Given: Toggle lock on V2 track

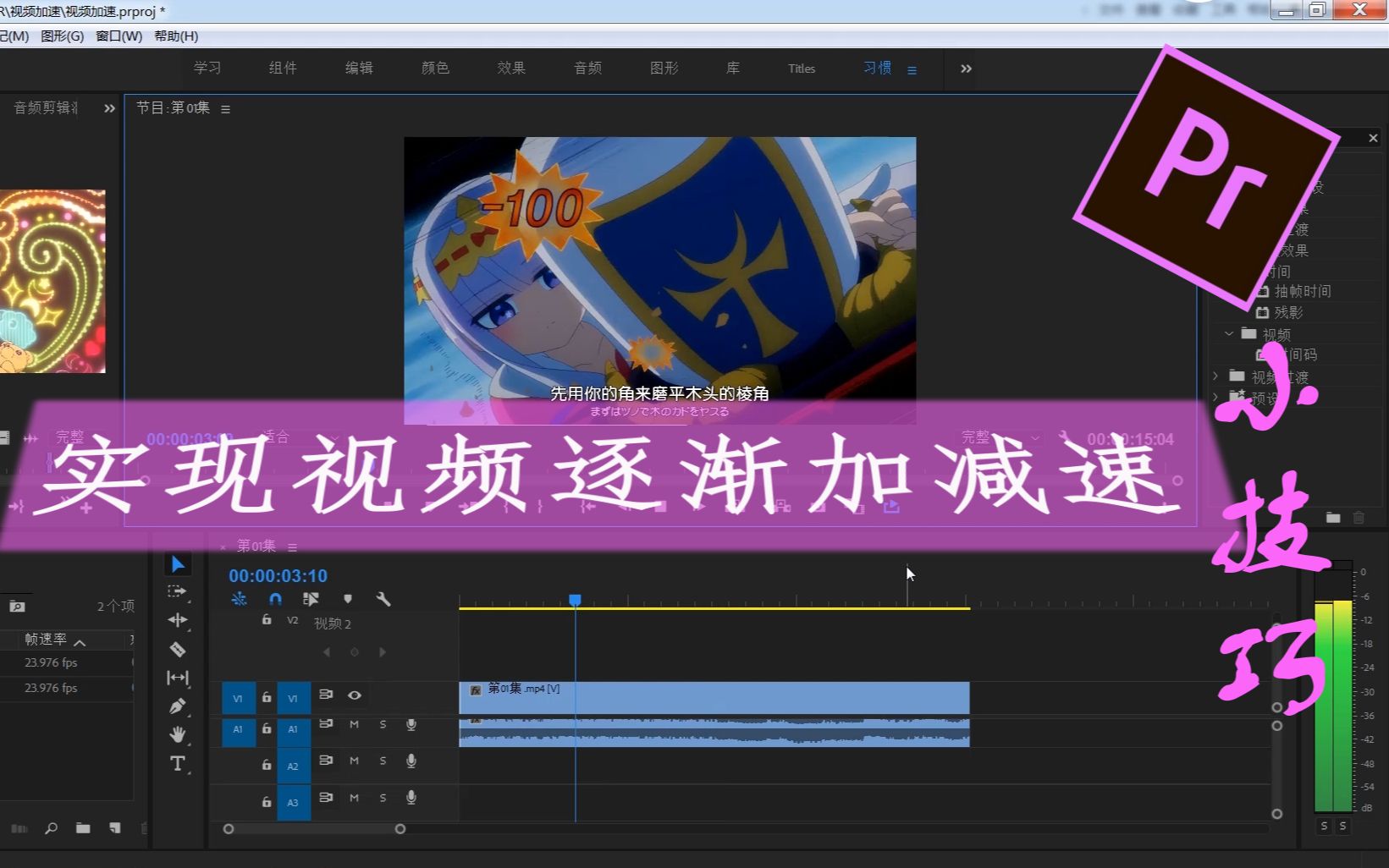Looking at the screenshot, I should [266, 620].
